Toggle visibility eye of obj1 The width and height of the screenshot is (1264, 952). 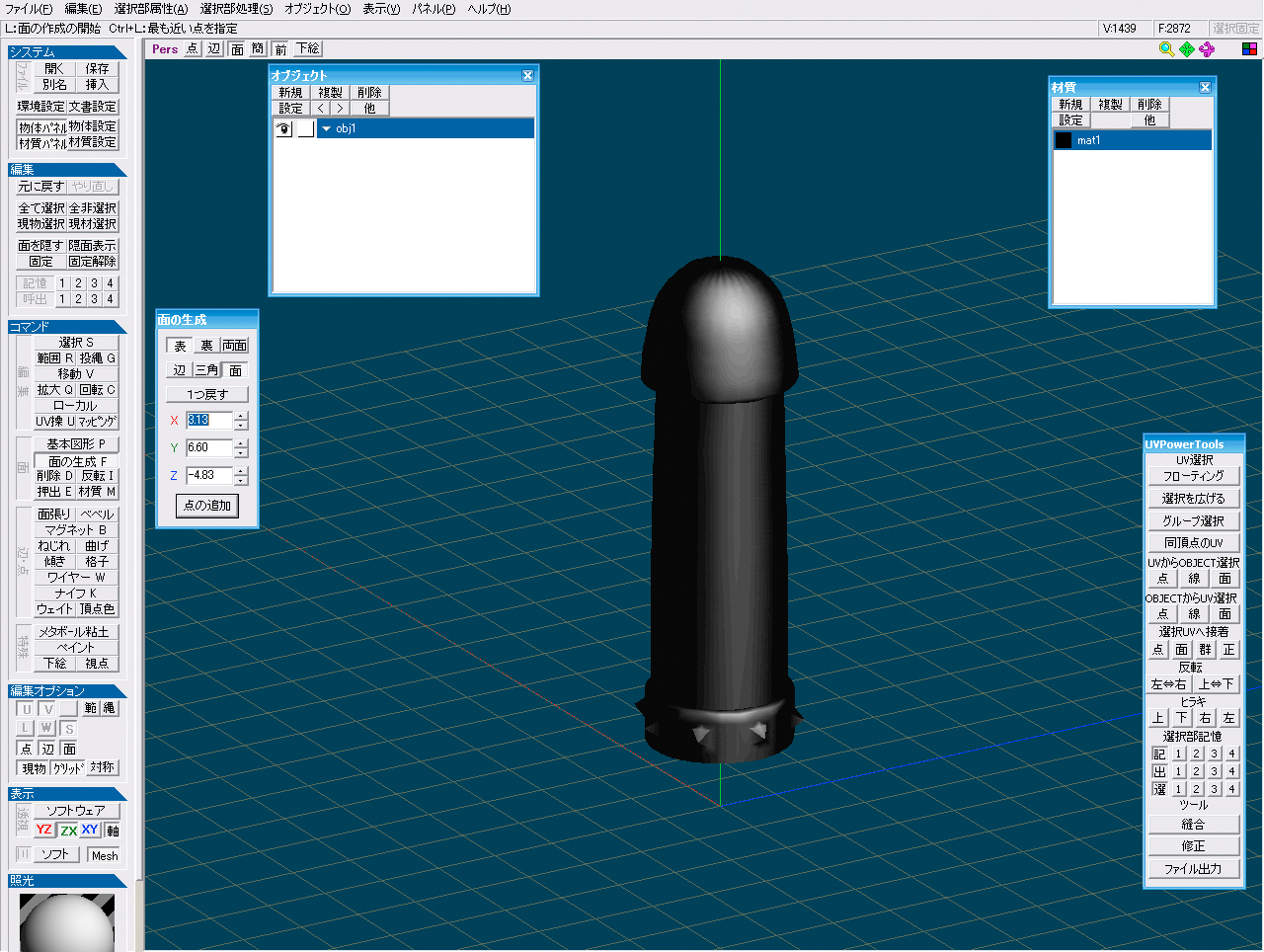pos(283,128)
